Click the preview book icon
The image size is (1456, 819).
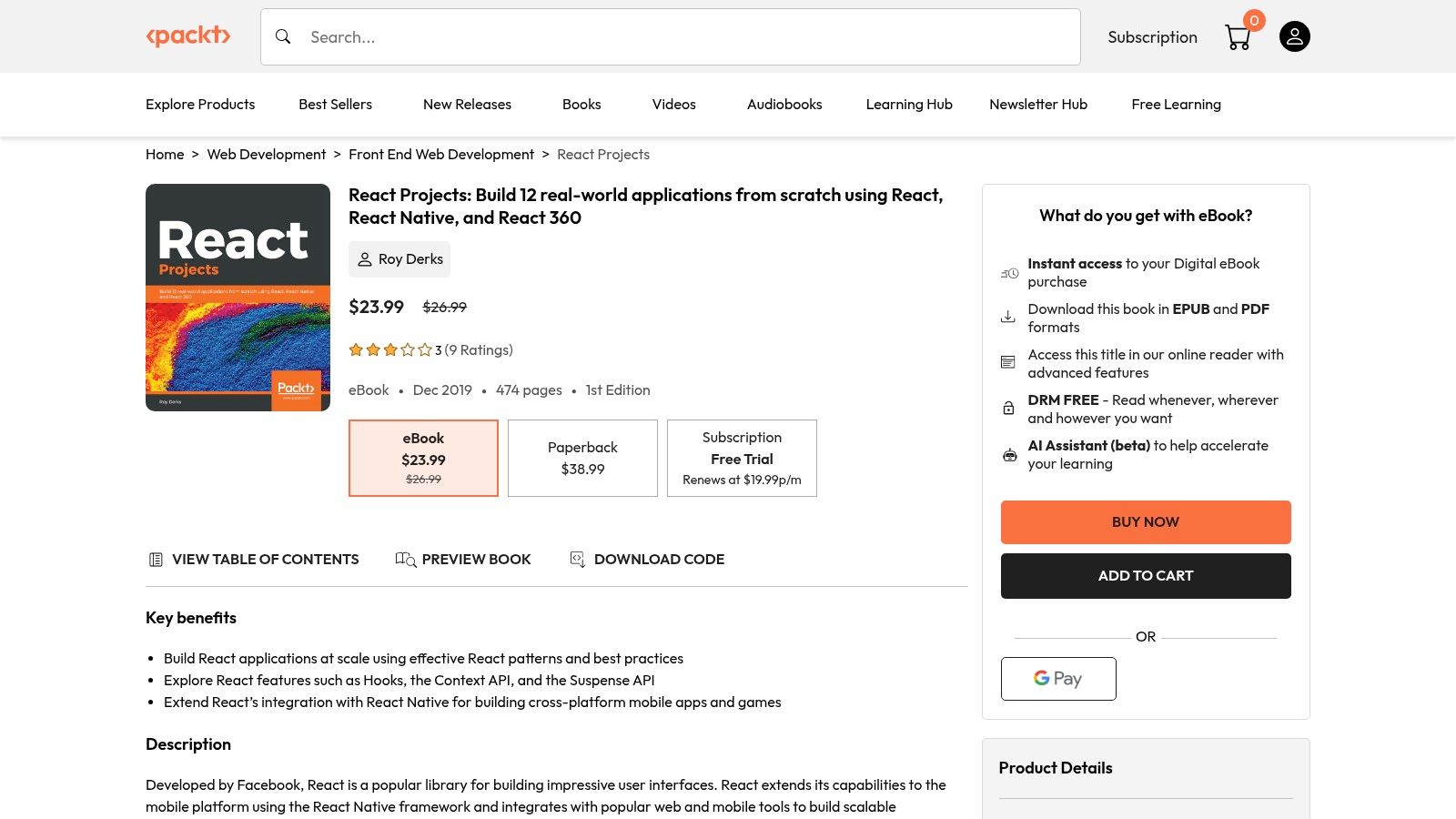click(406, 560)
